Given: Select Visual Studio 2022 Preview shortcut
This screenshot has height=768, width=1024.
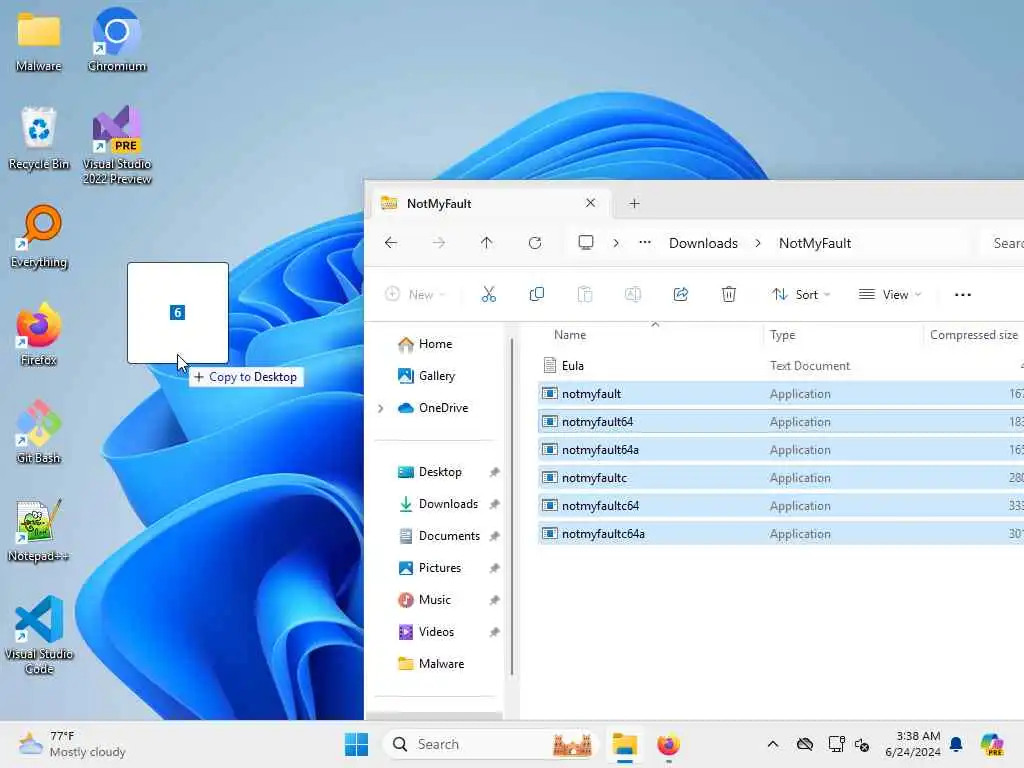Looking at the screenshot, I should 117,145.
